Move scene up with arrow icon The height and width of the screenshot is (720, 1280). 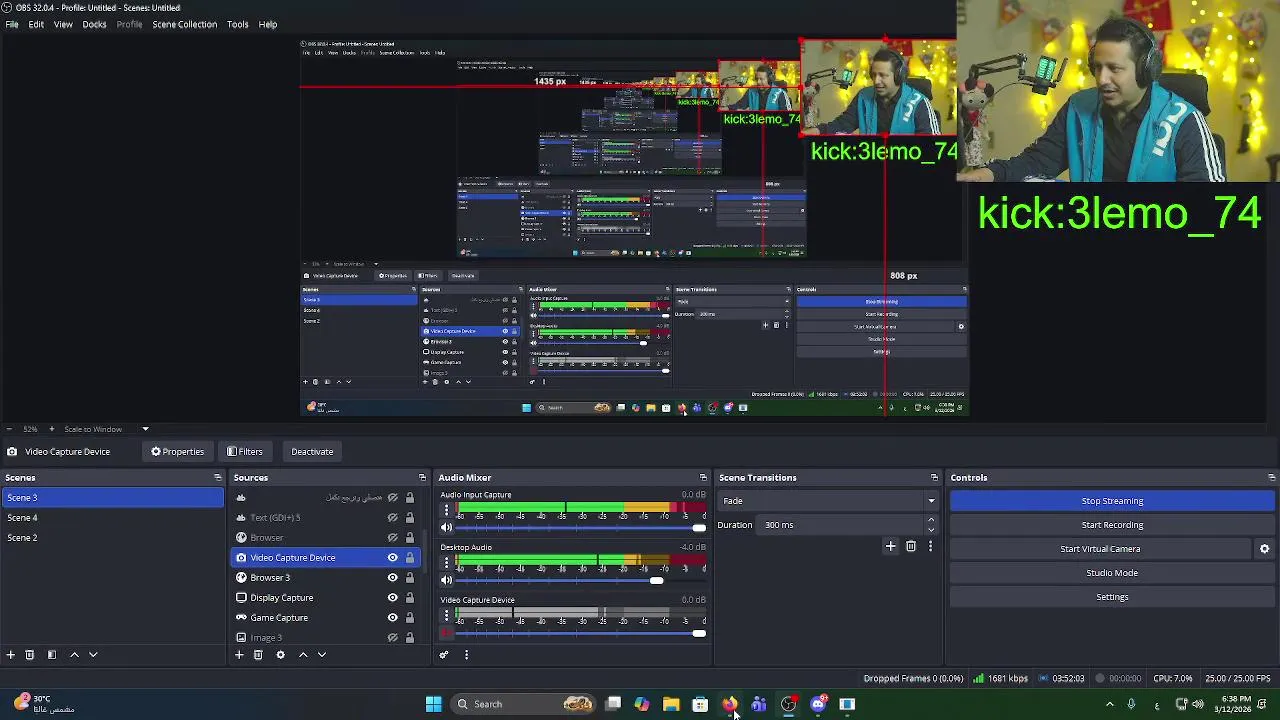click(x=74, y=655)
